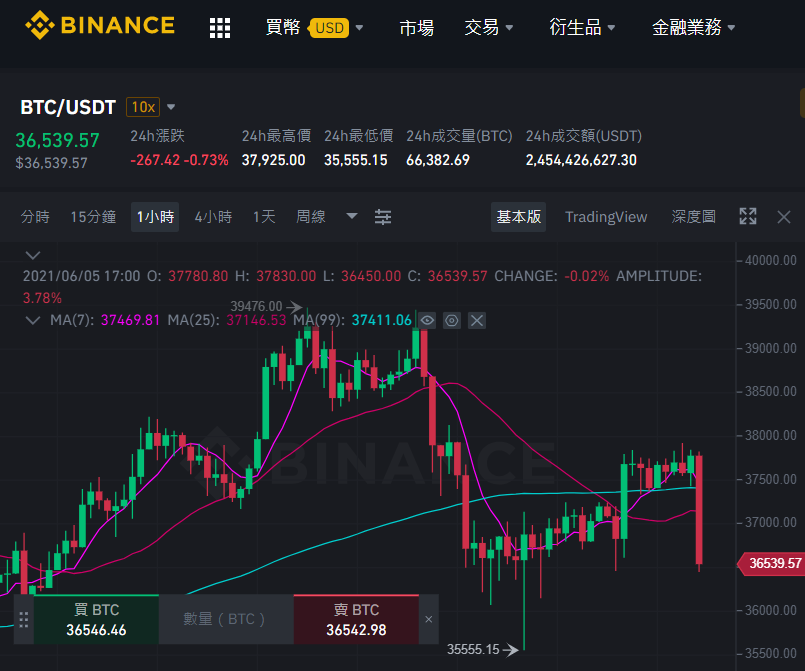
Task: Select the 1小時 interval
Action: [x=155, y=217]
